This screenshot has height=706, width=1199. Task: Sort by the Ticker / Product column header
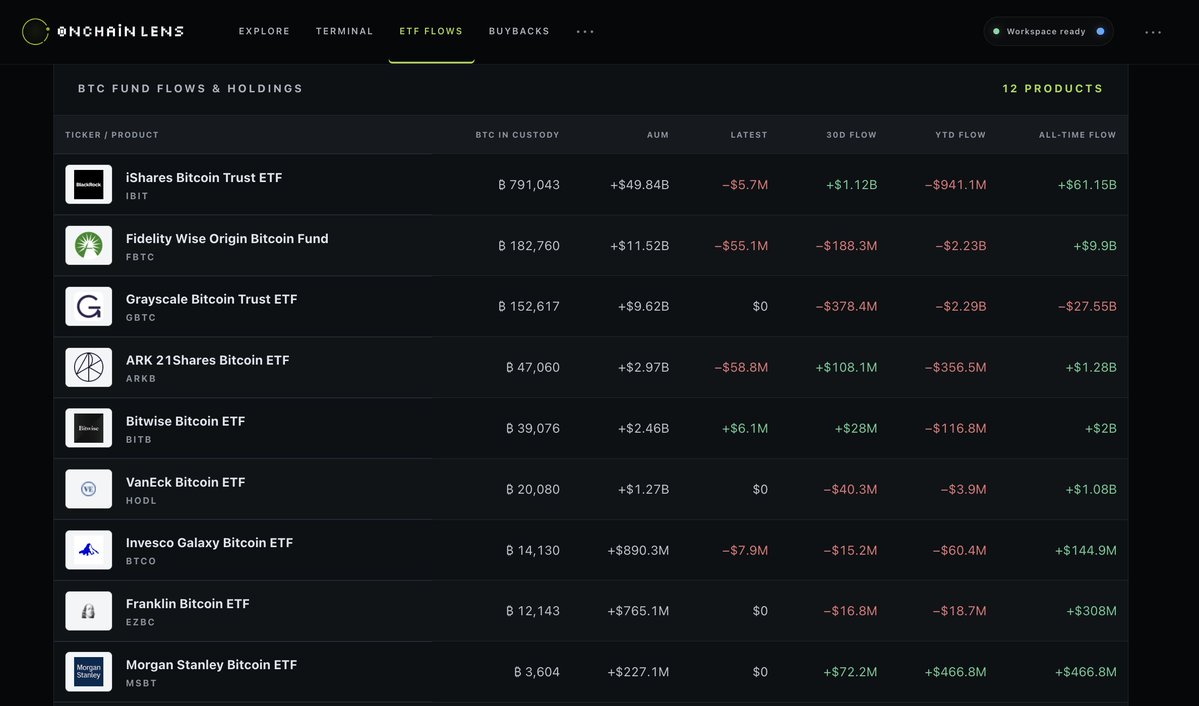pos(112,135)
